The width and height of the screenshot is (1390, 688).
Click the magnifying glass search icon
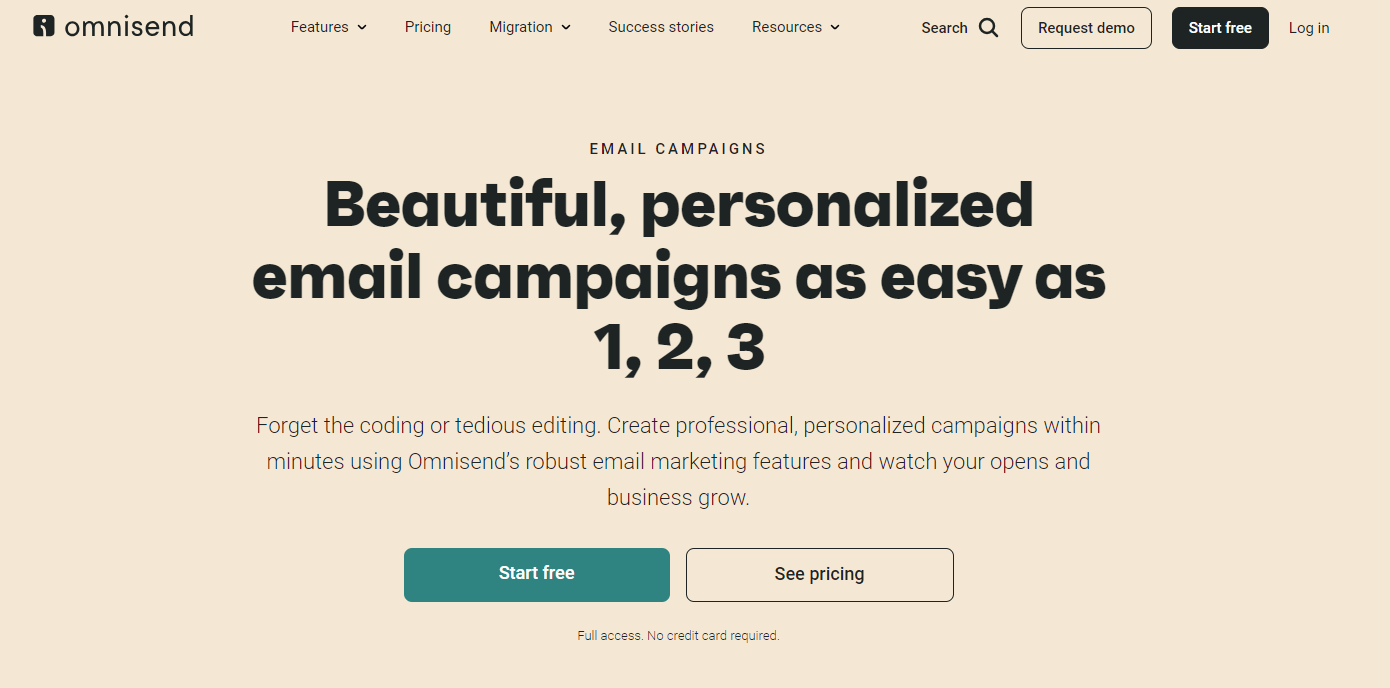point(989,28)
